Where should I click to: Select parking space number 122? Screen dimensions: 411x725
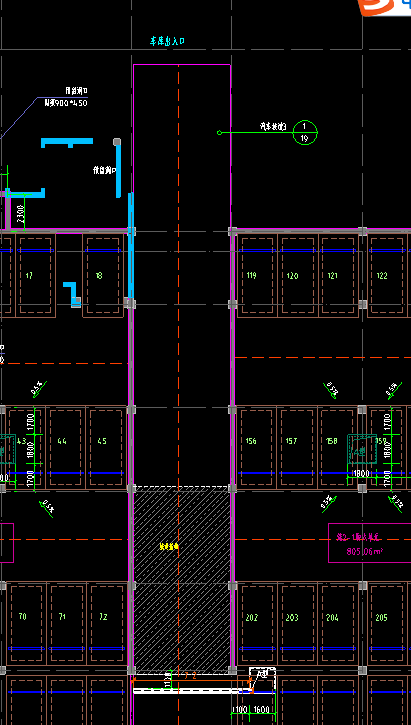click(382, 276)
